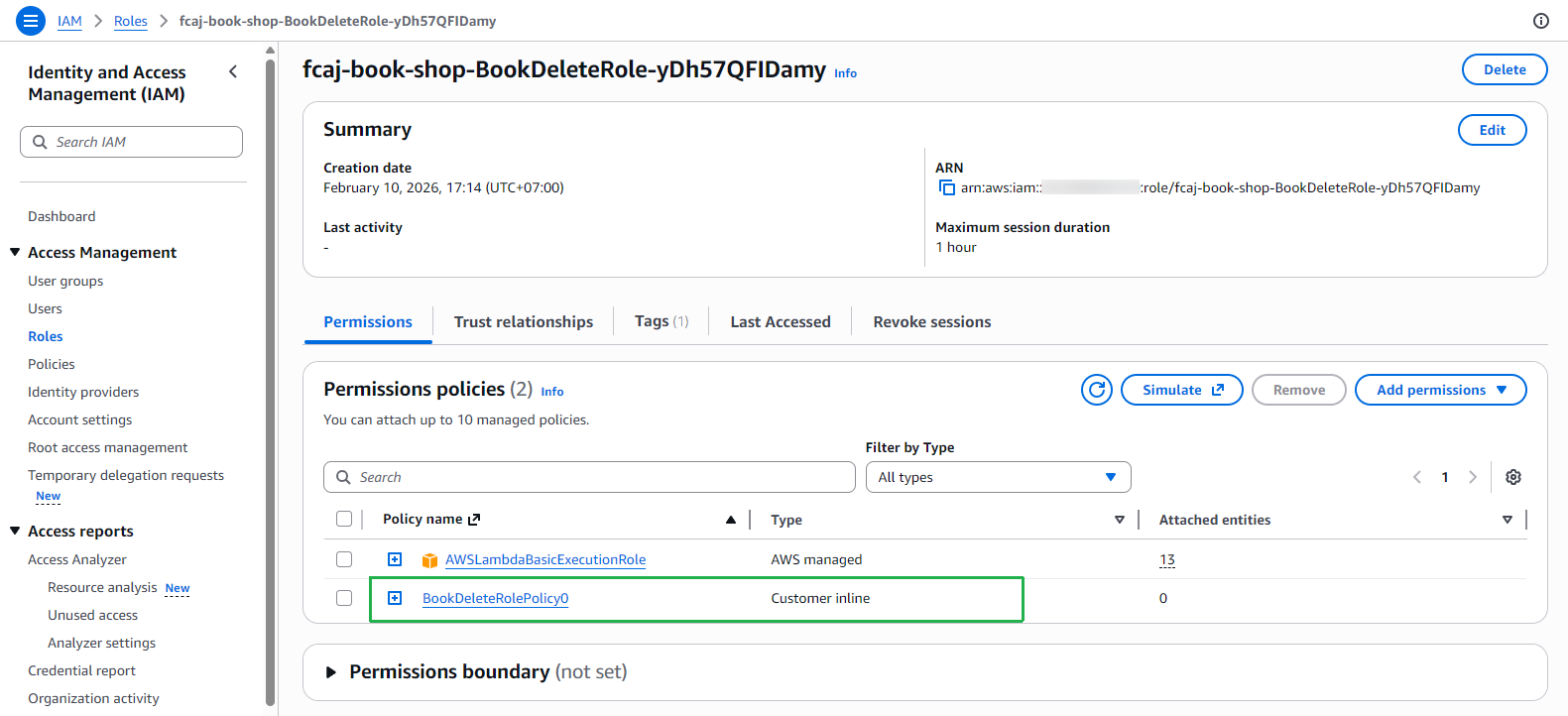This screenshot has height=716, width=1568.
Task: Open Resource analysis in the sidebar
Action: [x=103, y=587]
